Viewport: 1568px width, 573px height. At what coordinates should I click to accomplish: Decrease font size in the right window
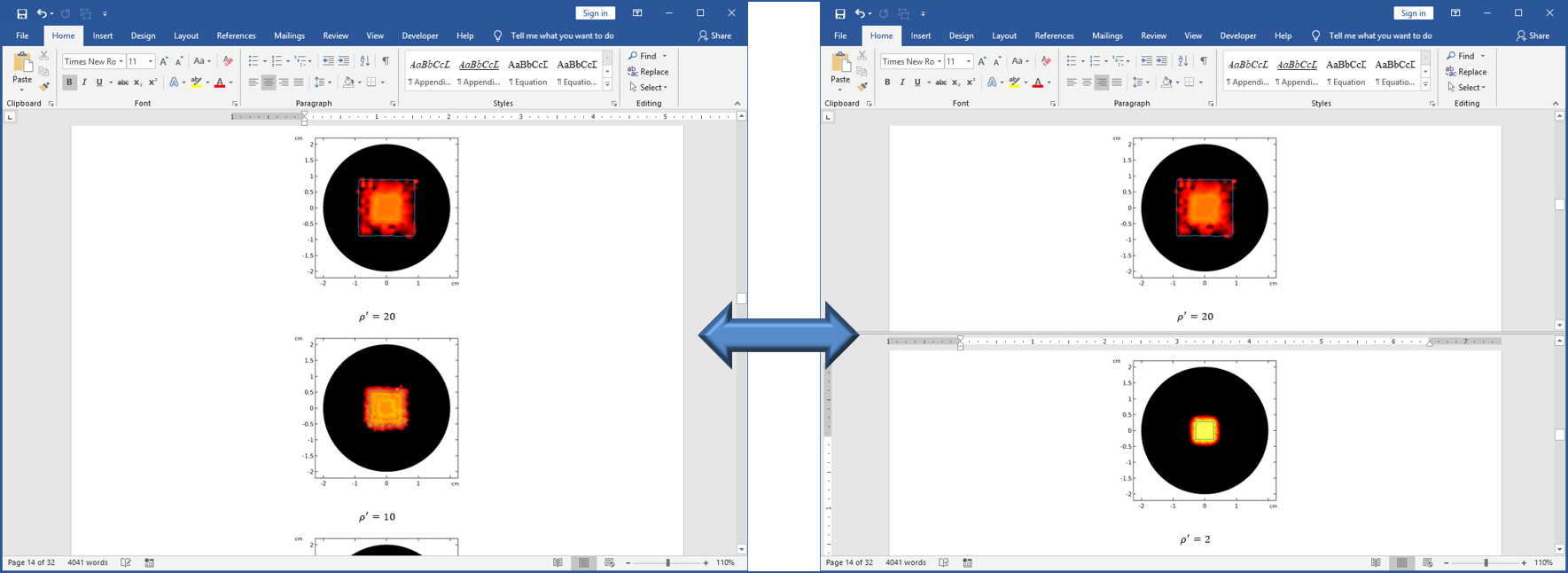click(997, 61)
